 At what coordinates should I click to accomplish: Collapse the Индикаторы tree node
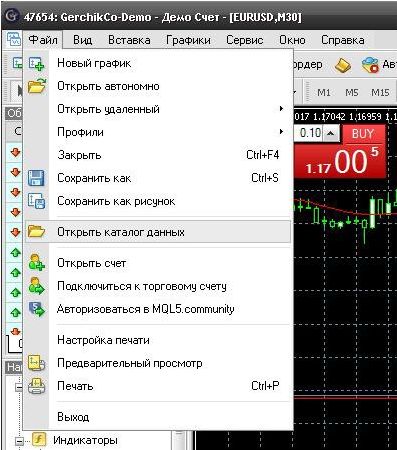[x=19, y=441]
